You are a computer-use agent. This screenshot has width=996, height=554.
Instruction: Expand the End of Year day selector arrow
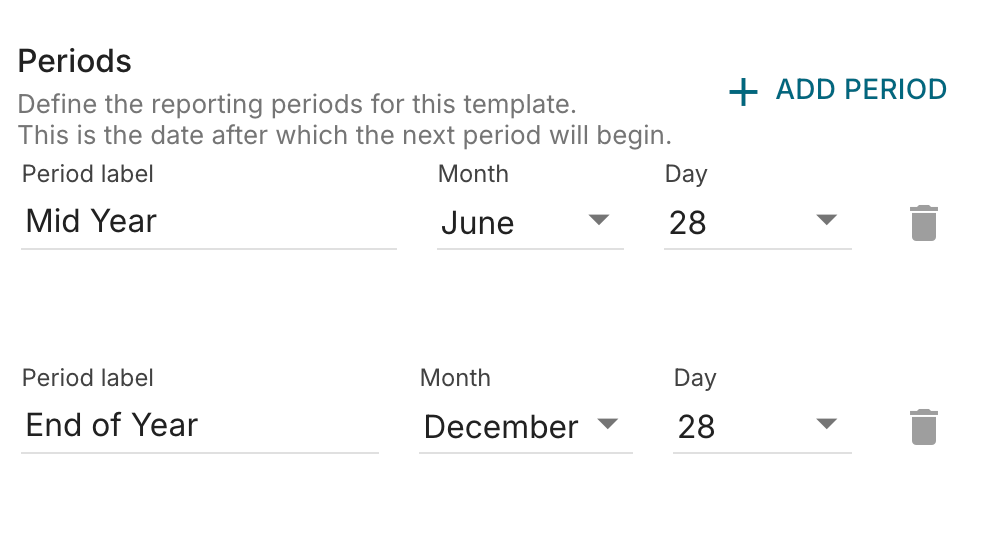point(826,424)
